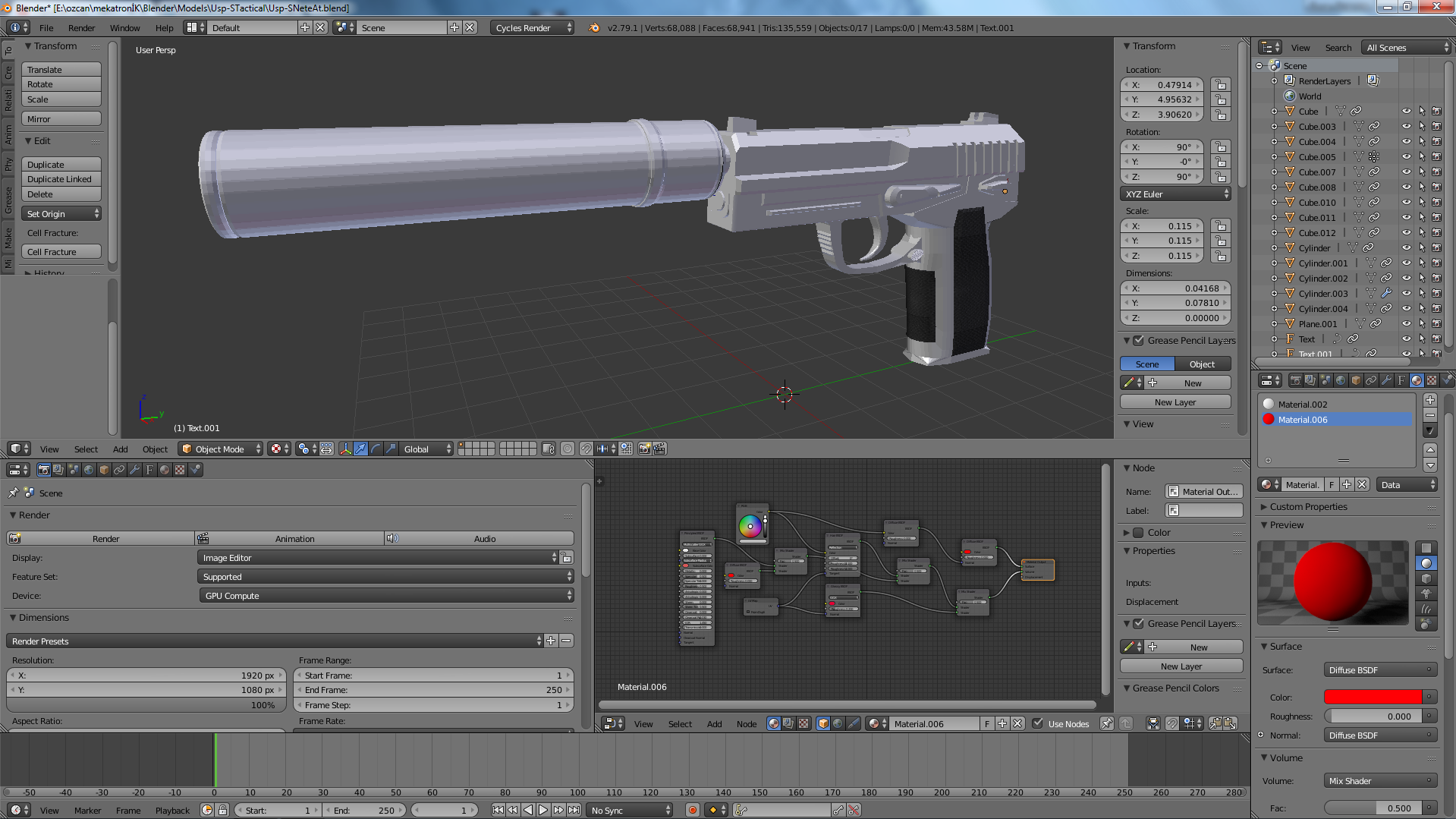Image resolution: width=1456 pixels, height=819 pixels.
Task: Toggle Grease Pencil Layers checkbox in node panel
Action: 1138,624
